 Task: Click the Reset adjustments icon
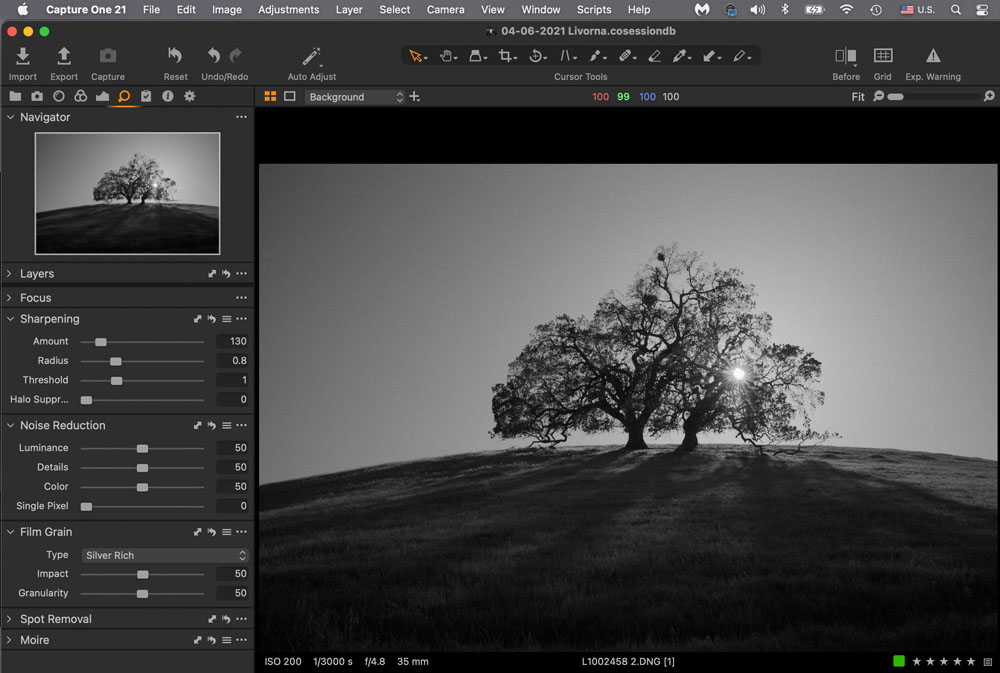tap(175, 56)
